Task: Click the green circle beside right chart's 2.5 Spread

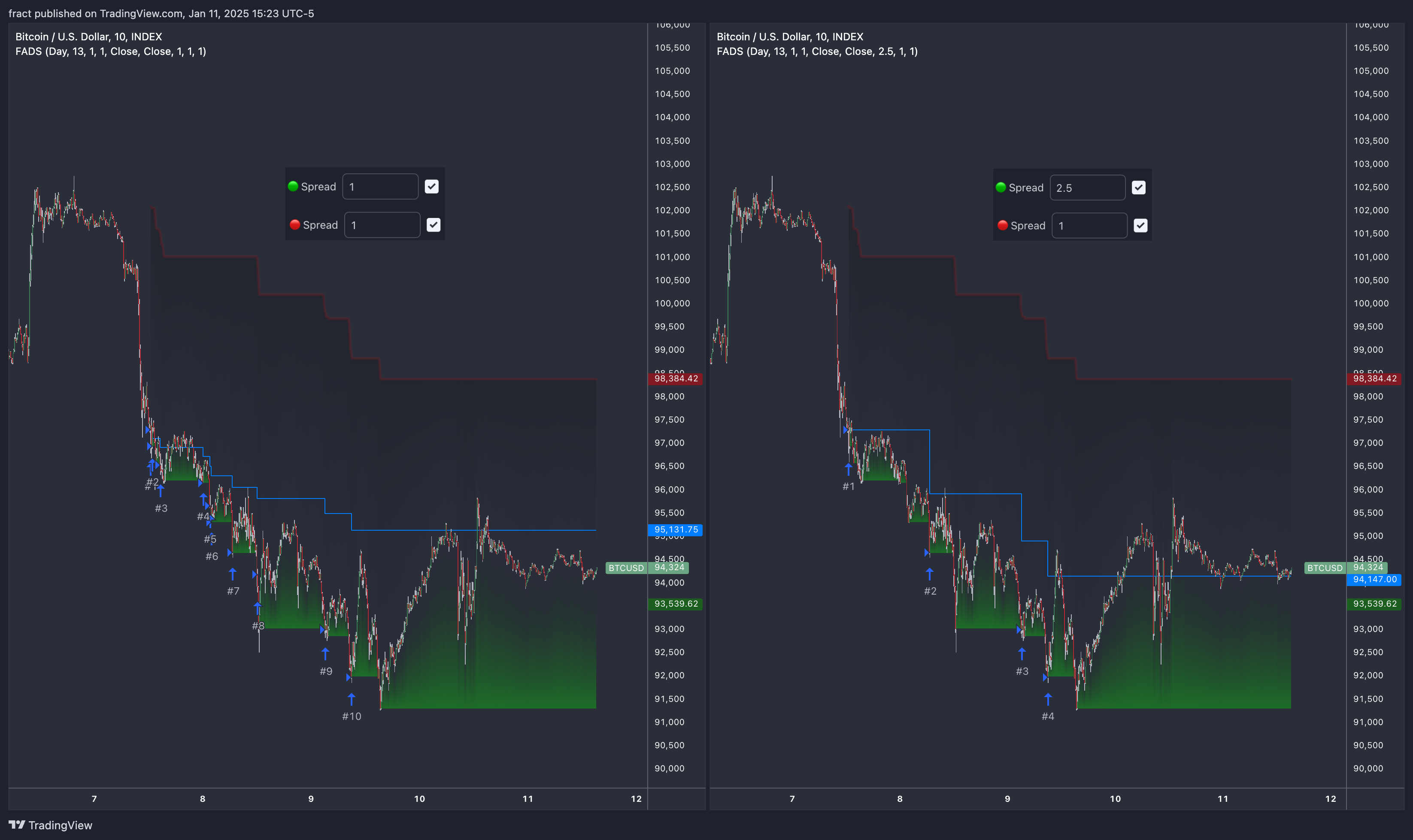Action: click(x=1001, y=187)
